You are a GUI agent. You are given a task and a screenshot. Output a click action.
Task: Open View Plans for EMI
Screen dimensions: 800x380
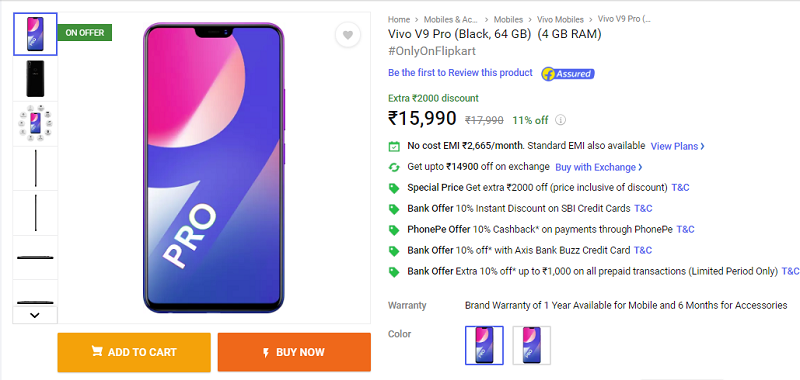pos(678,146)
